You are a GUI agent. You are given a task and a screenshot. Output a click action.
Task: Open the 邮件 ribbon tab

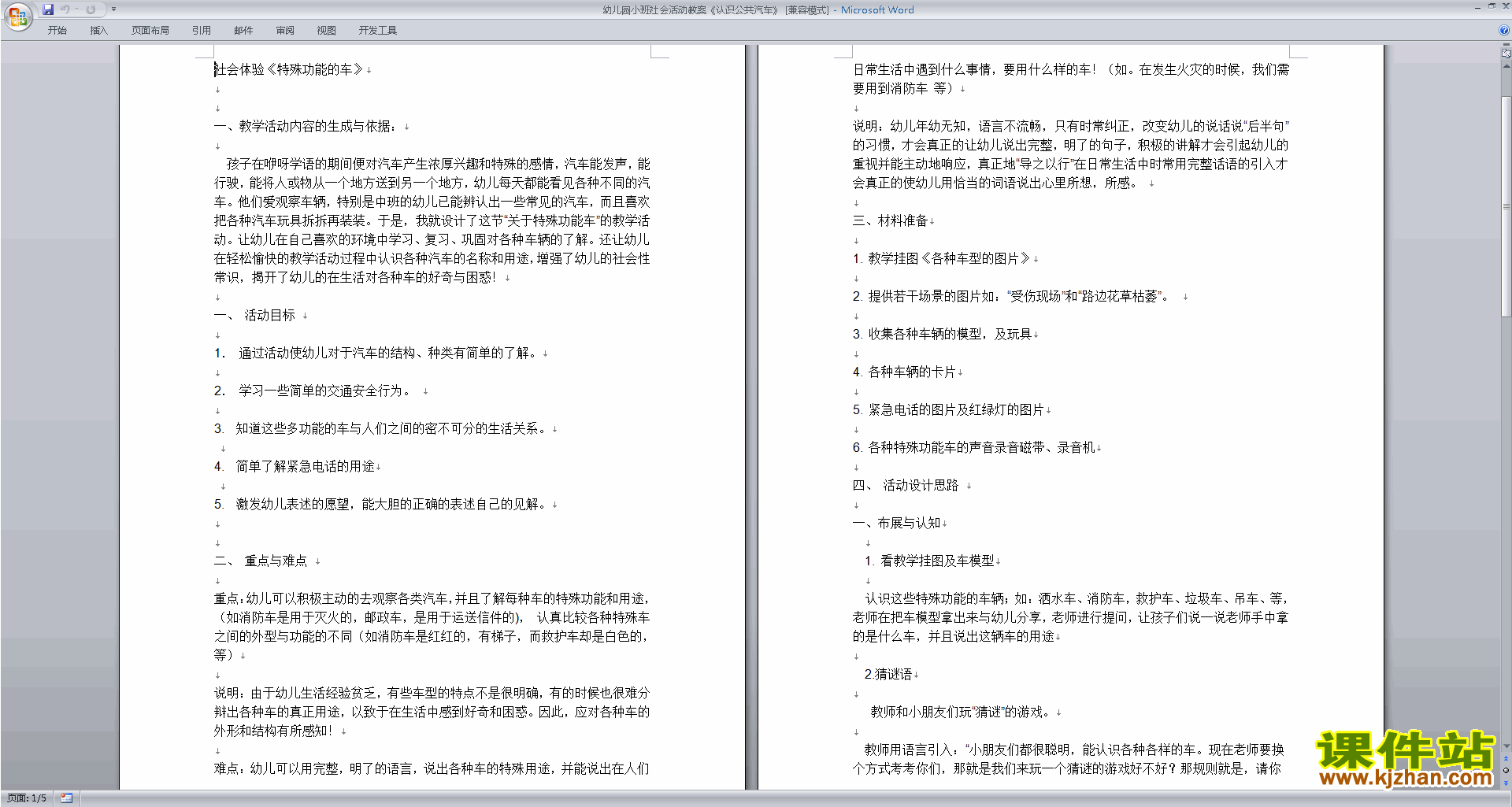coord(243,31)
